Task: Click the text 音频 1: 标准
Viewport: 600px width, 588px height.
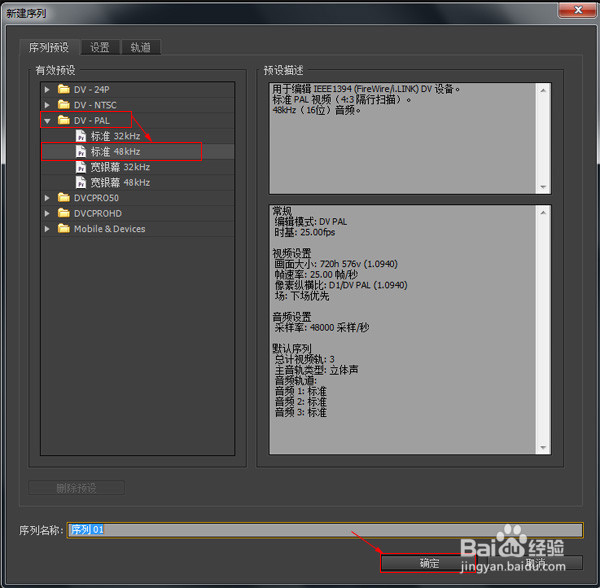Action: pos(301,391)
